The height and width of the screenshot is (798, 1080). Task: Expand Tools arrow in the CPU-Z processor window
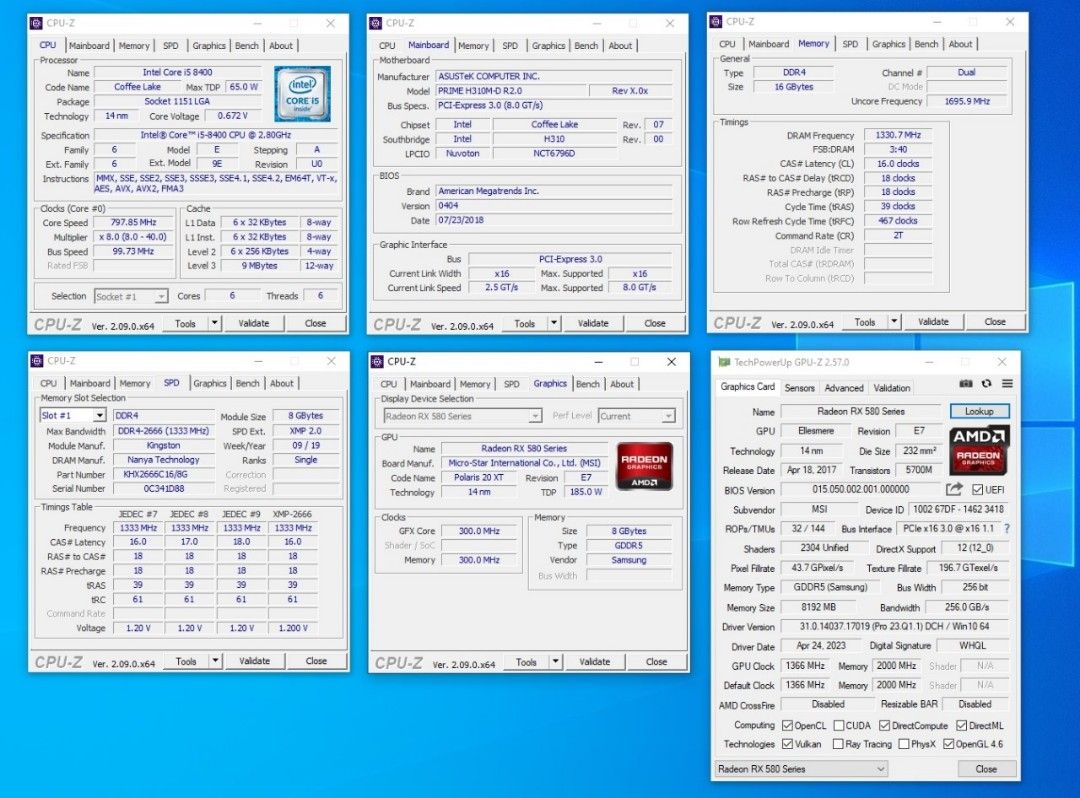[214, 323]
